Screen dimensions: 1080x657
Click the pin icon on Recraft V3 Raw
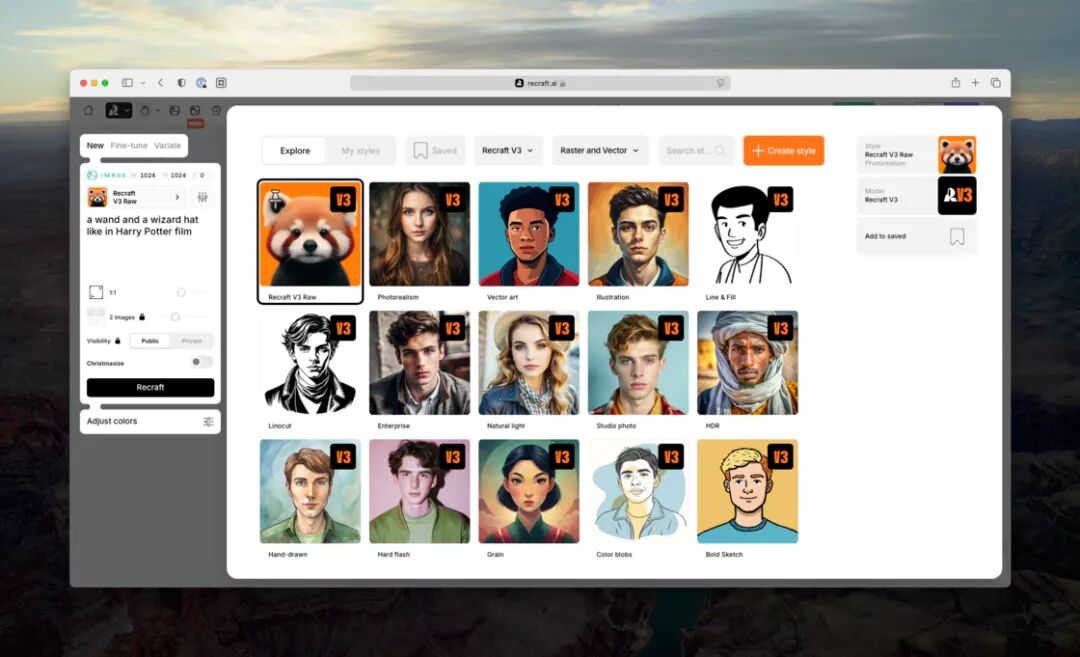tap(275, 200)
